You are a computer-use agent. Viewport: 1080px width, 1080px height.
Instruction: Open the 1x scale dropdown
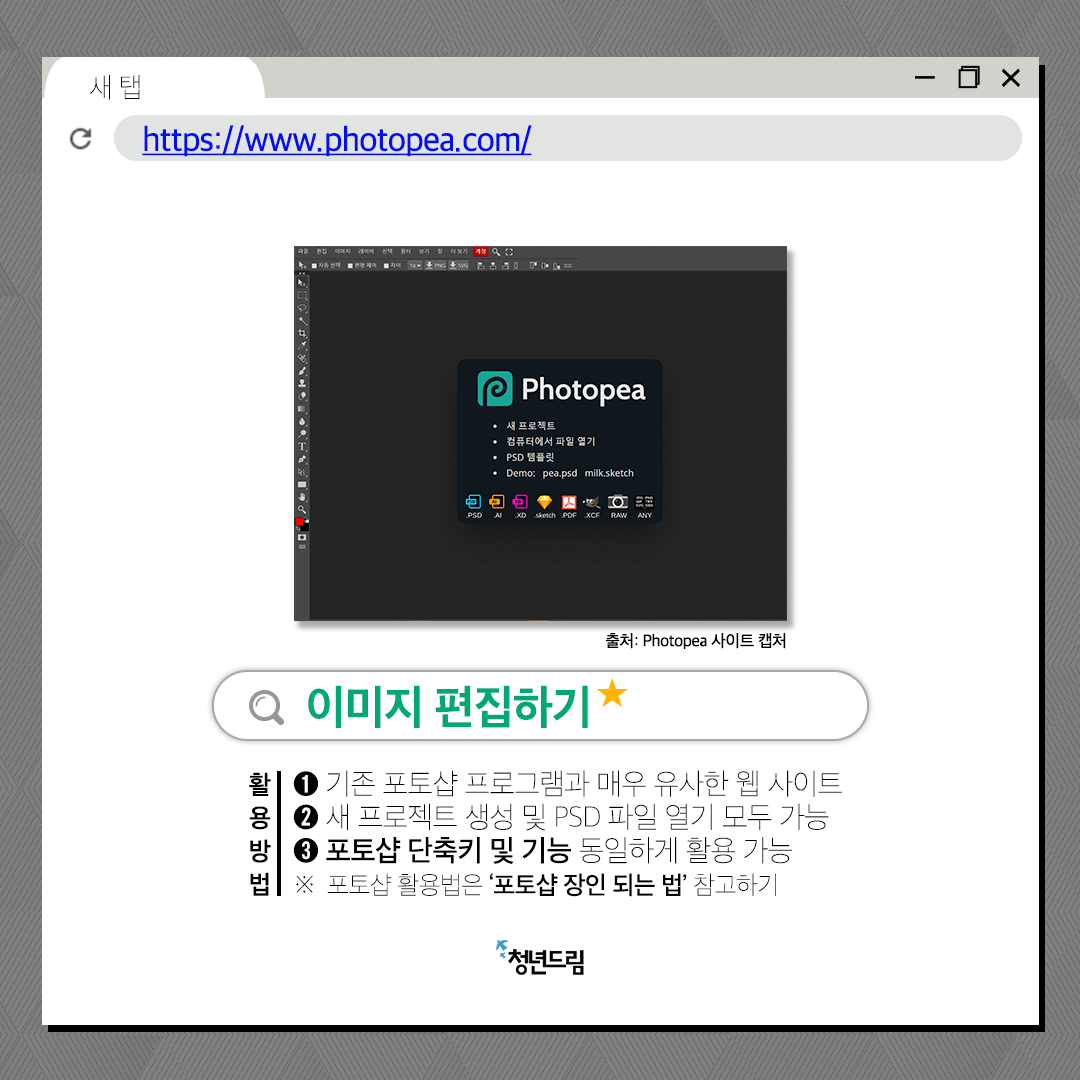pyautogui.click(x=414, y=266)
